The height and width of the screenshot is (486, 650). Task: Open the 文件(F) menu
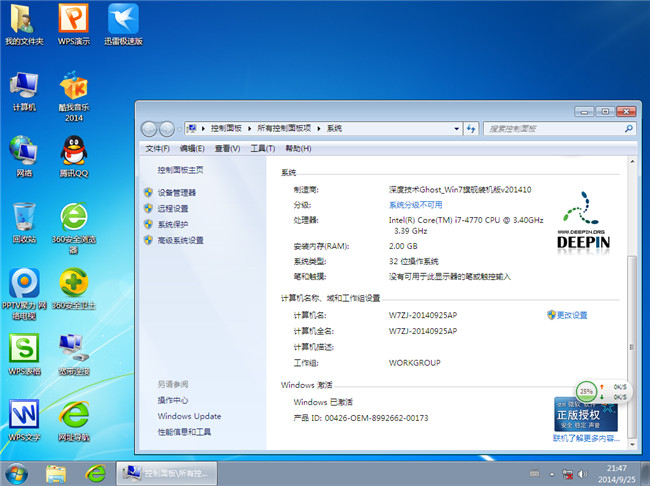(158, 148)
